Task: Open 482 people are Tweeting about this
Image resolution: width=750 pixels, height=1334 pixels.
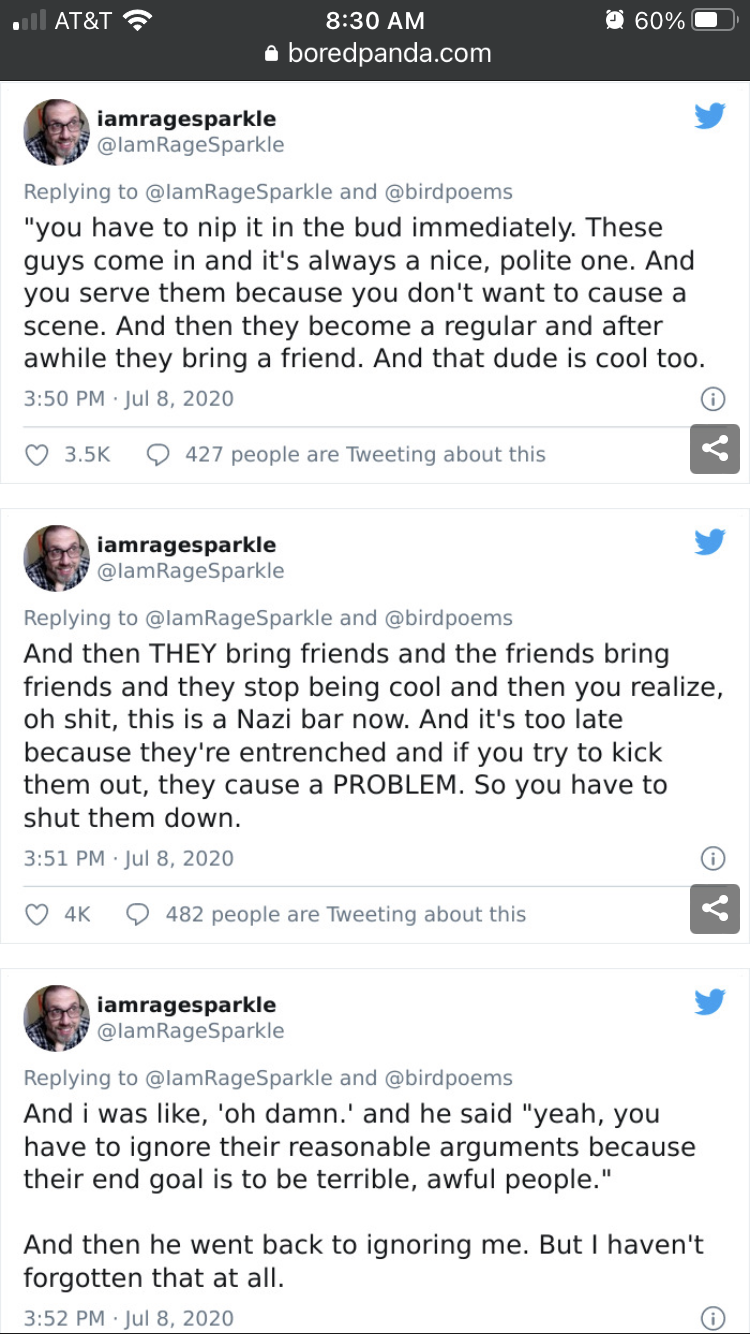Action: pos(345,914)
